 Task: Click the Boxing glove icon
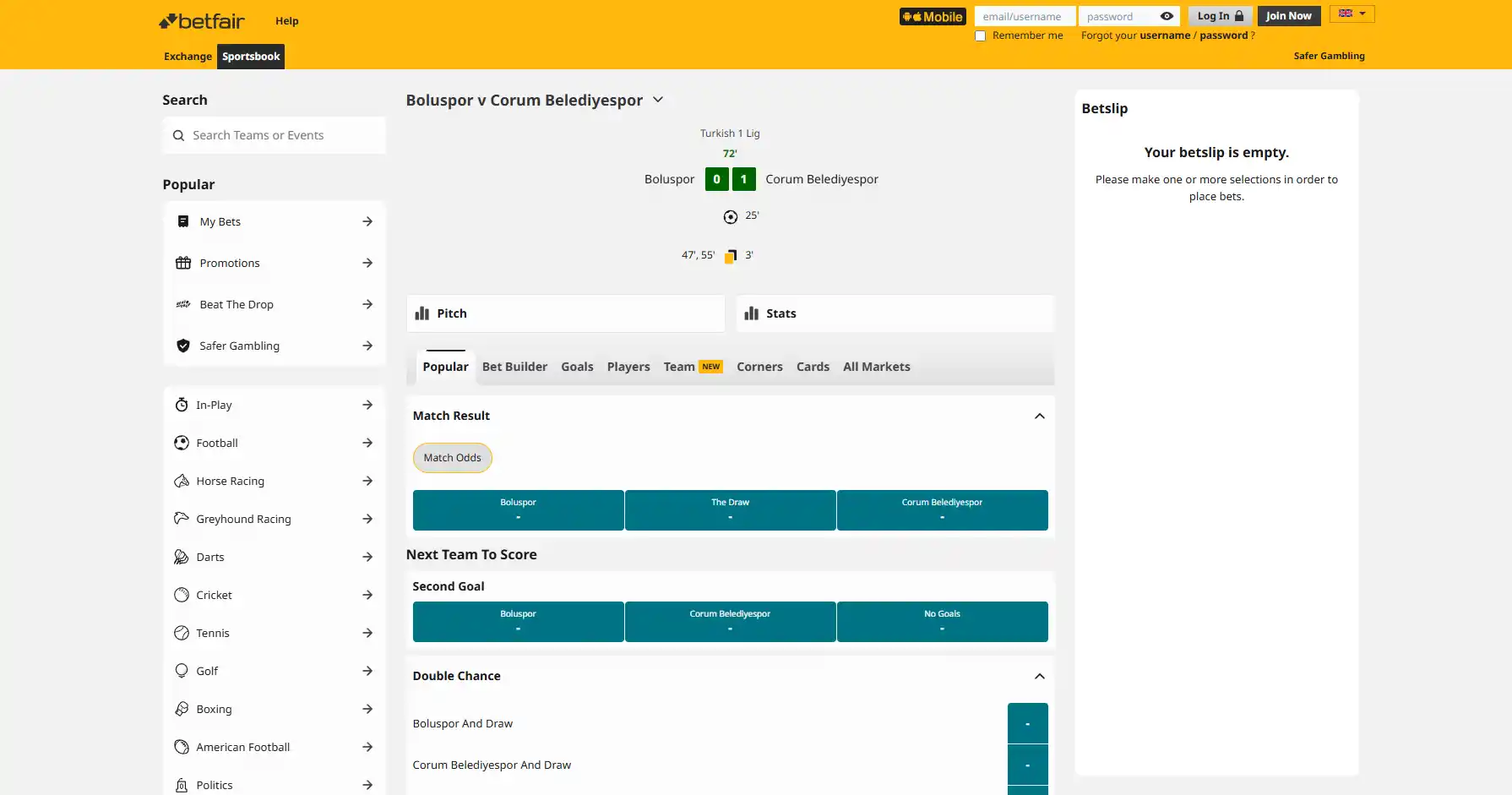[182, 709]
